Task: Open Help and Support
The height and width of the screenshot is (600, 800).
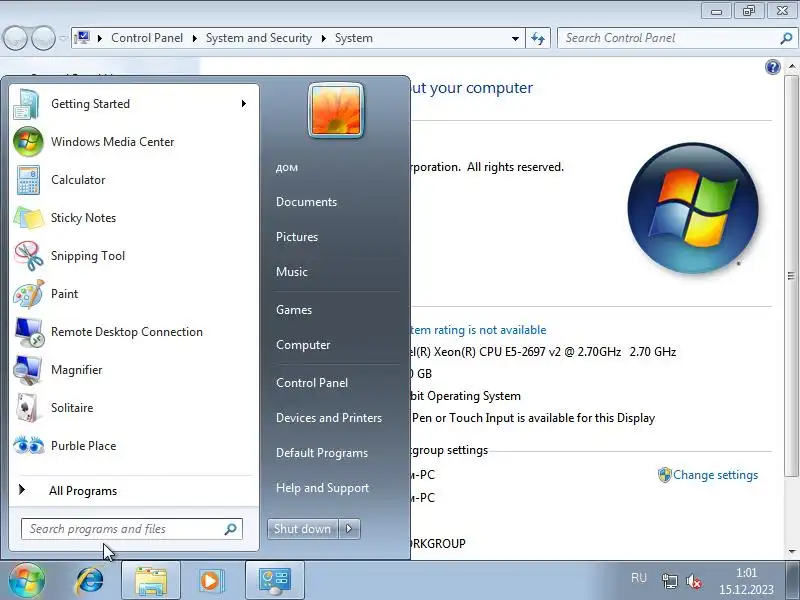Action: (322, 488)
